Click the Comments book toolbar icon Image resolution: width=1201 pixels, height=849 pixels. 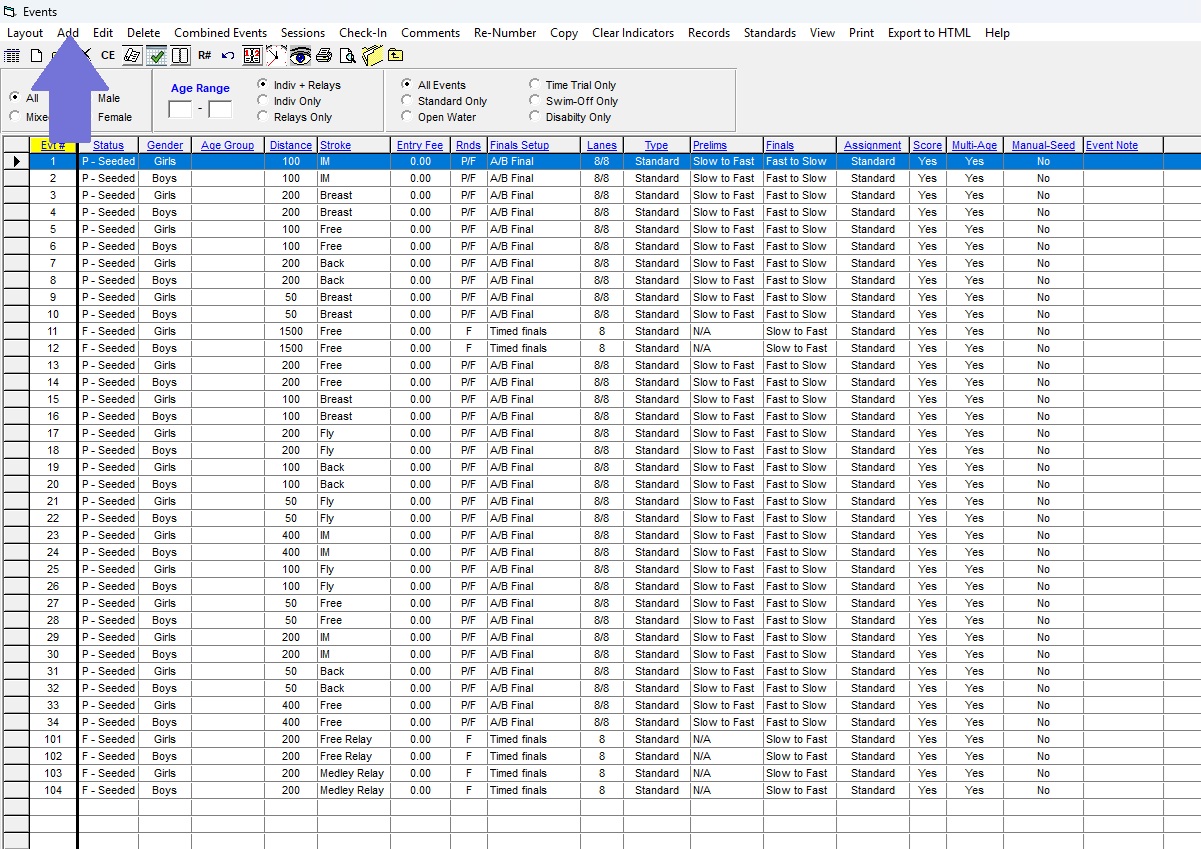tap(180, 55)
